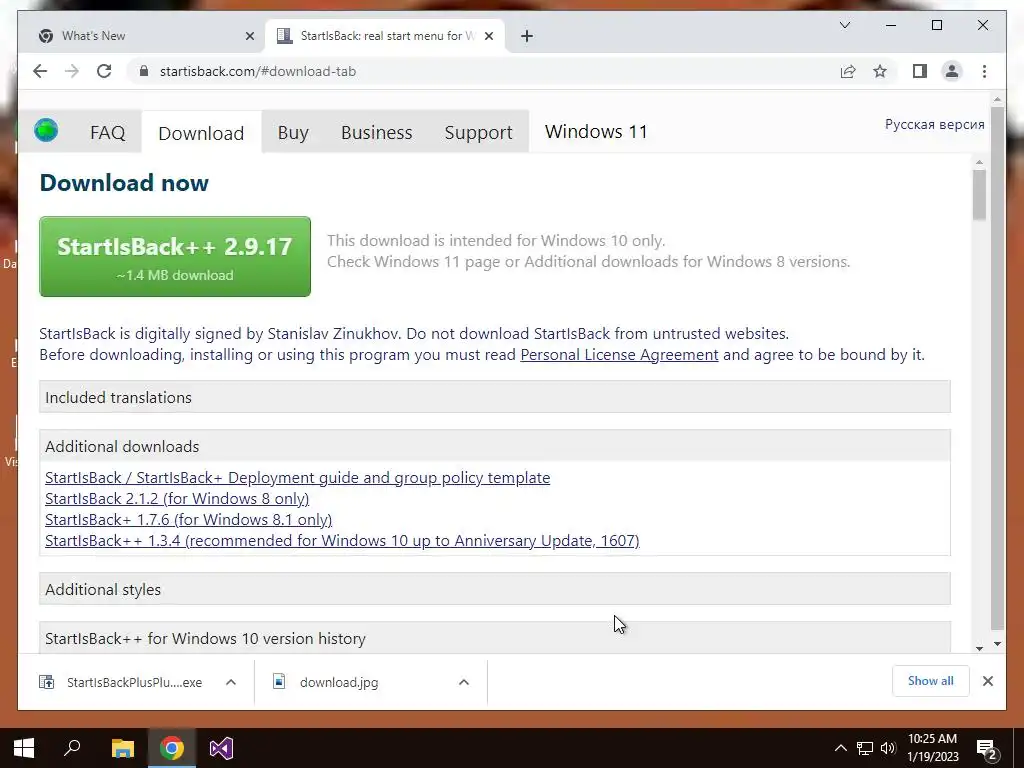Open the tab search chevron

coord(844,25)
